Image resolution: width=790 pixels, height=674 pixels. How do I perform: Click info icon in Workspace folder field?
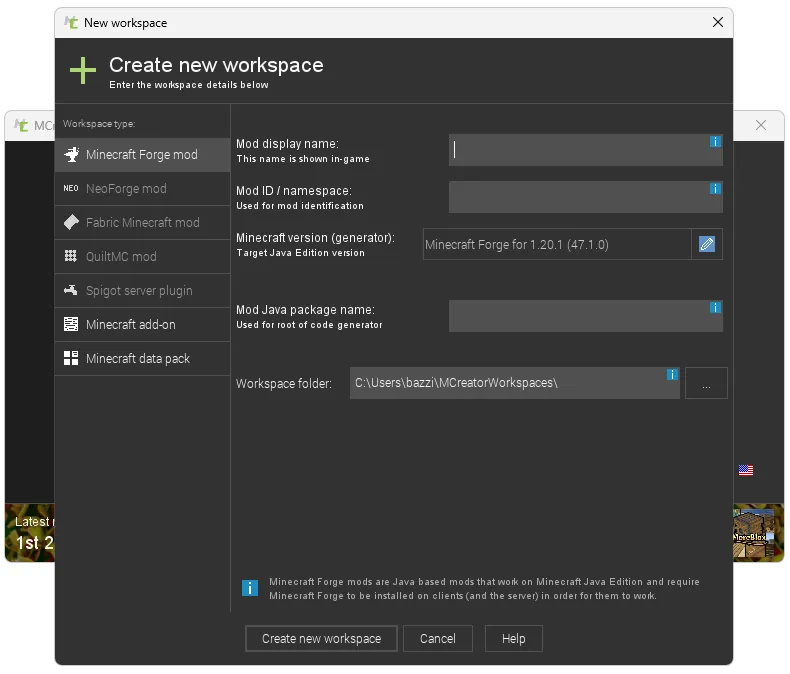click(x=672, y=374)
